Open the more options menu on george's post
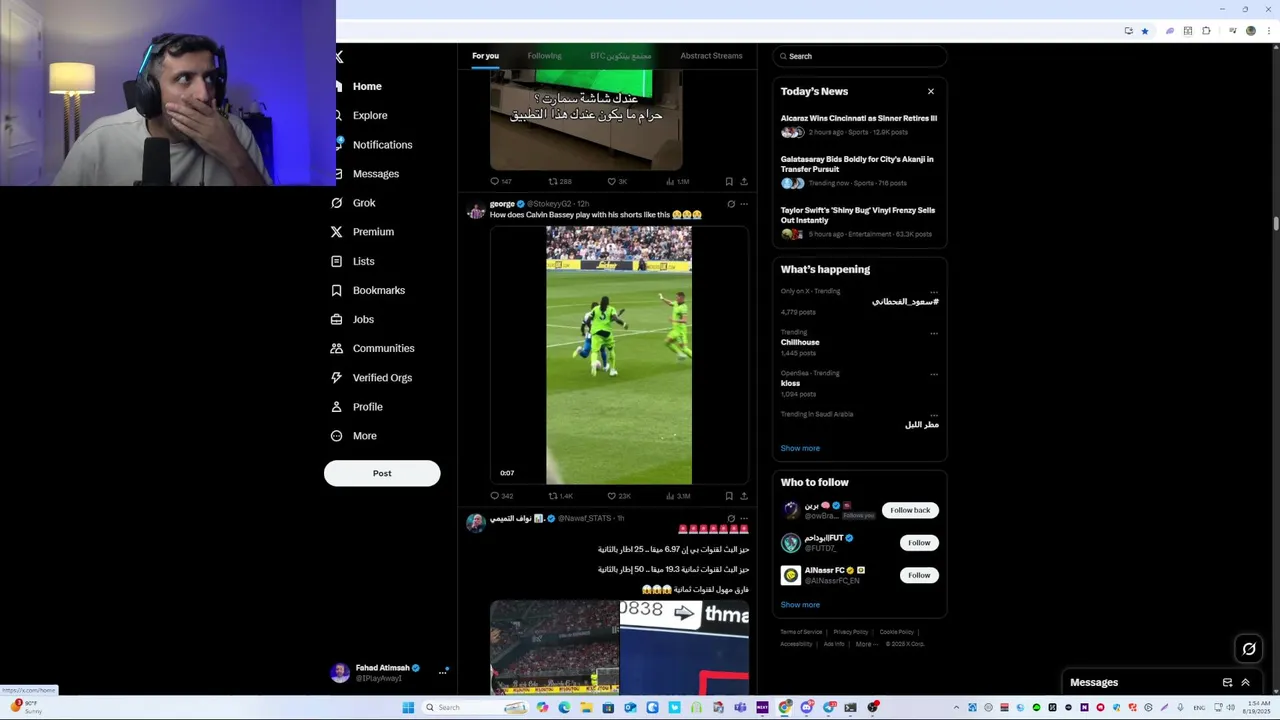The height and width of the screenshot is (720, 1280). 744,204
